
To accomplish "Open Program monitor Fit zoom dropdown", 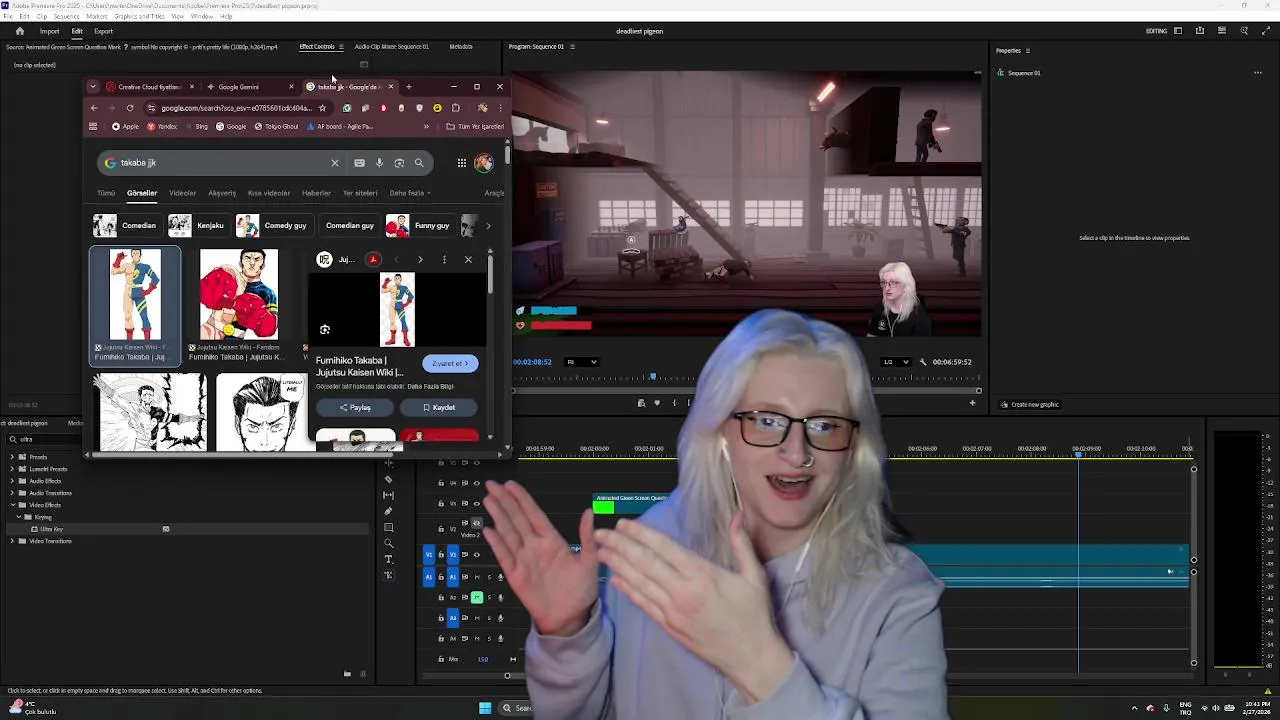I will pos(581,362).
